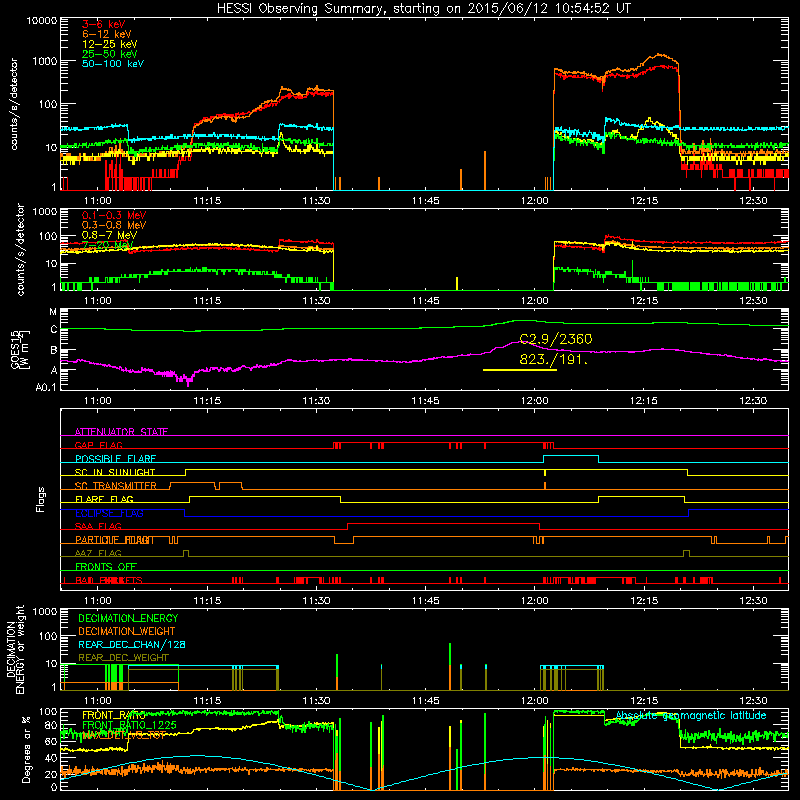Click the SC TRANSMITTER flag label
The image size is (800, 800).
coord(116,486)
